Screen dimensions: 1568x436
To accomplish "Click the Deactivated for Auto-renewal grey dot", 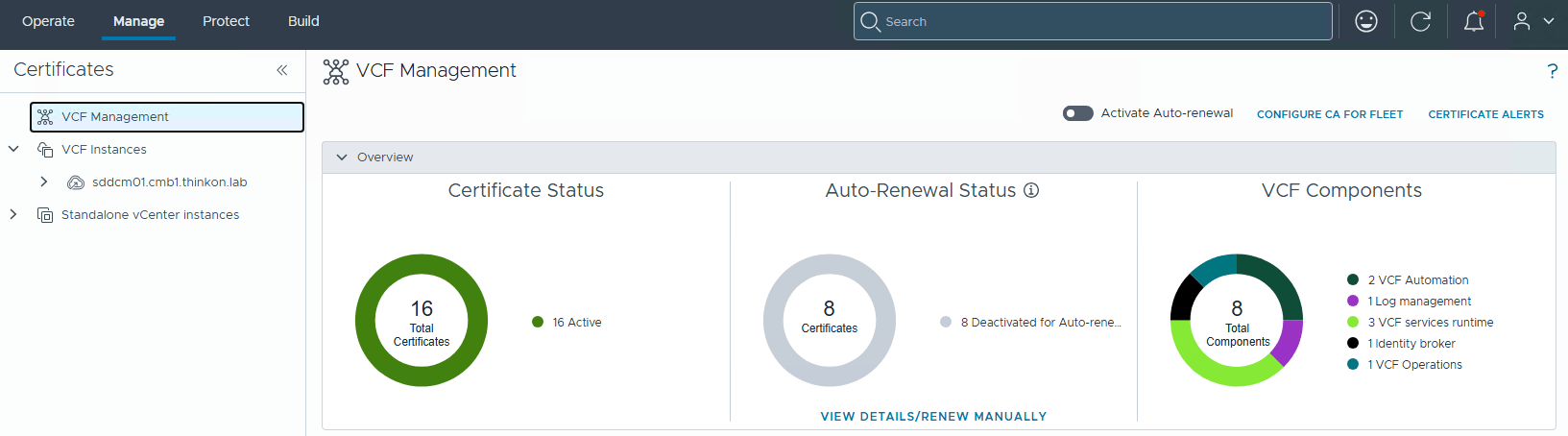I will (946, 323).
